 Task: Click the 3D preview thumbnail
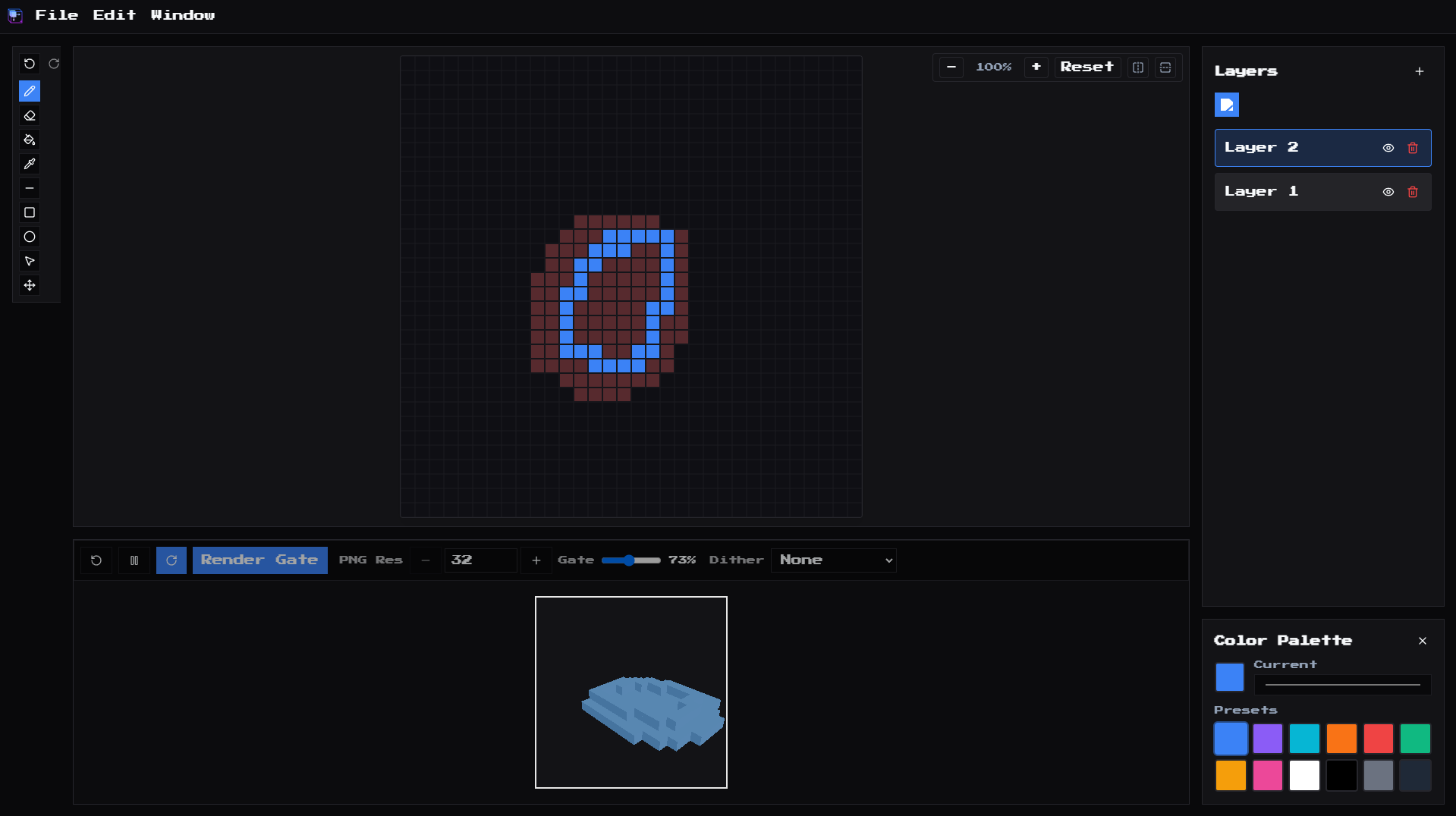click(x=631, y=692)
